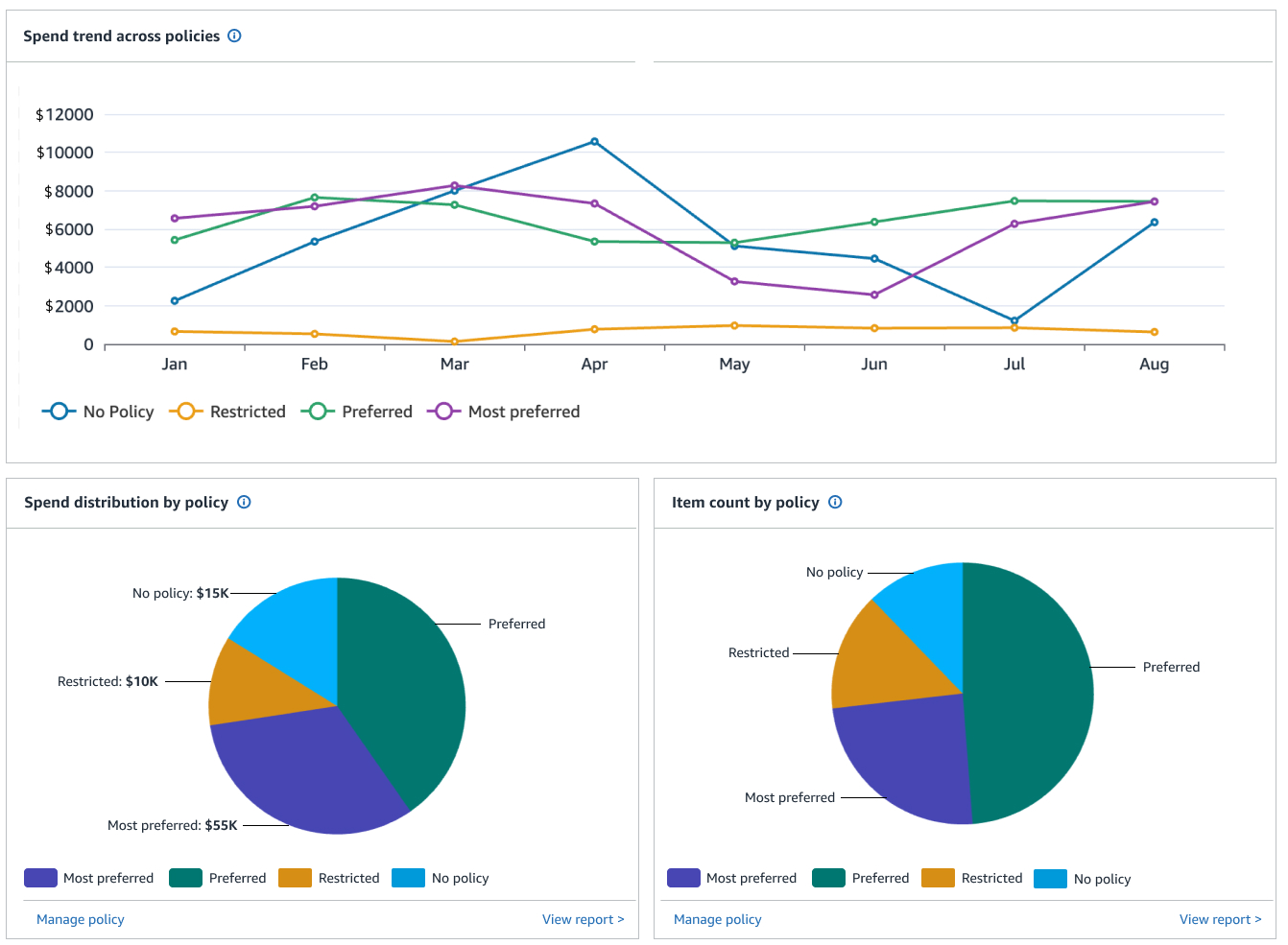Click No Policy data point for April peak
This screenshot has width=1288, height=945.
tap(594, 142)
